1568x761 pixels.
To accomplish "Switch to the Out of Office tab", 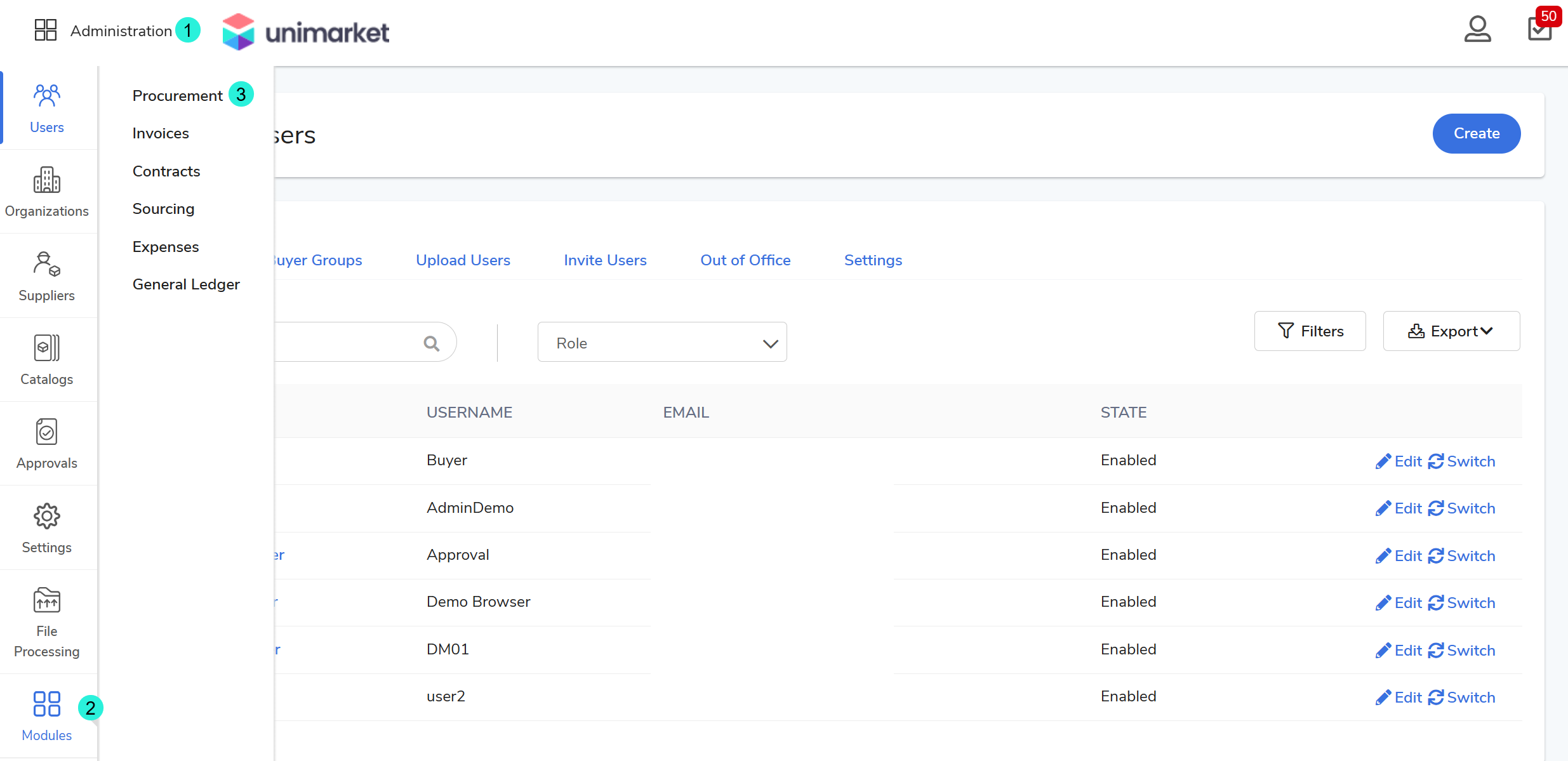I will [745, 260].
